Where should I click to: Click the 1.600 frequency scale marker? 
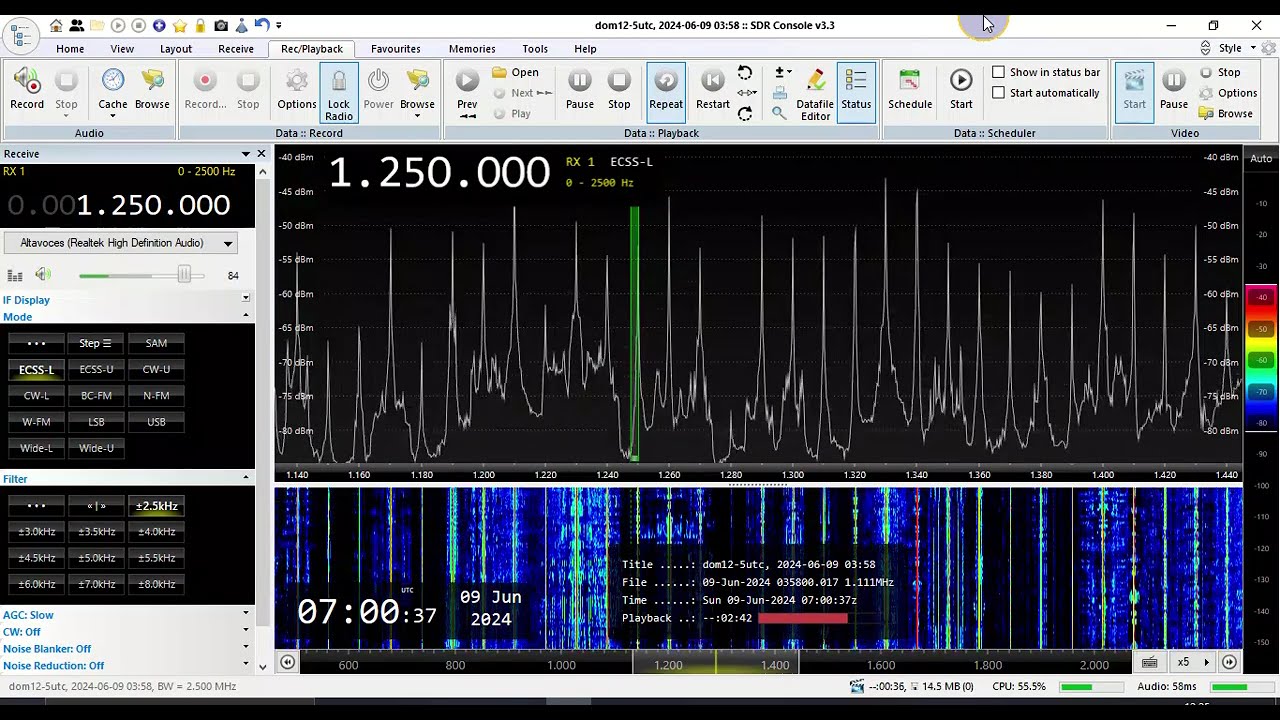tap(881, 665)
